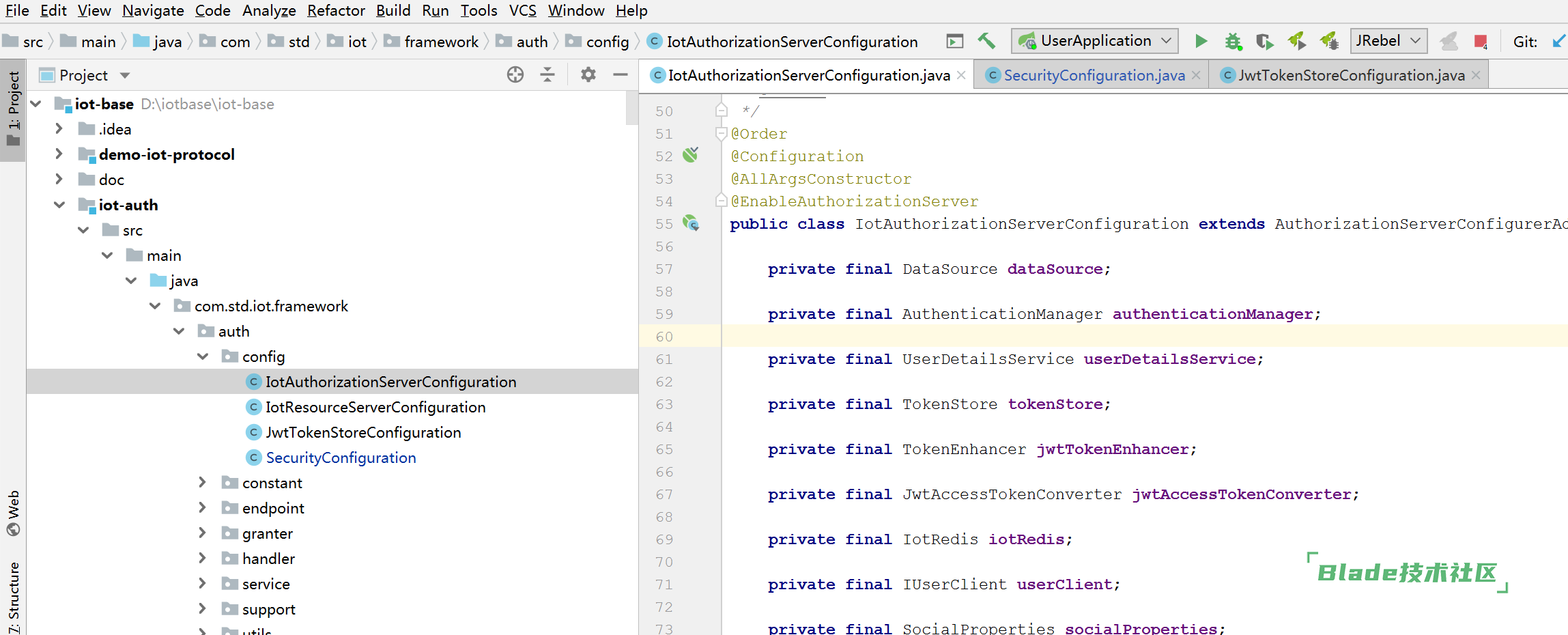The image size is (1568, 635).
Task: Select IotResourceServerConfiguration in project tree
Action: 375,407
